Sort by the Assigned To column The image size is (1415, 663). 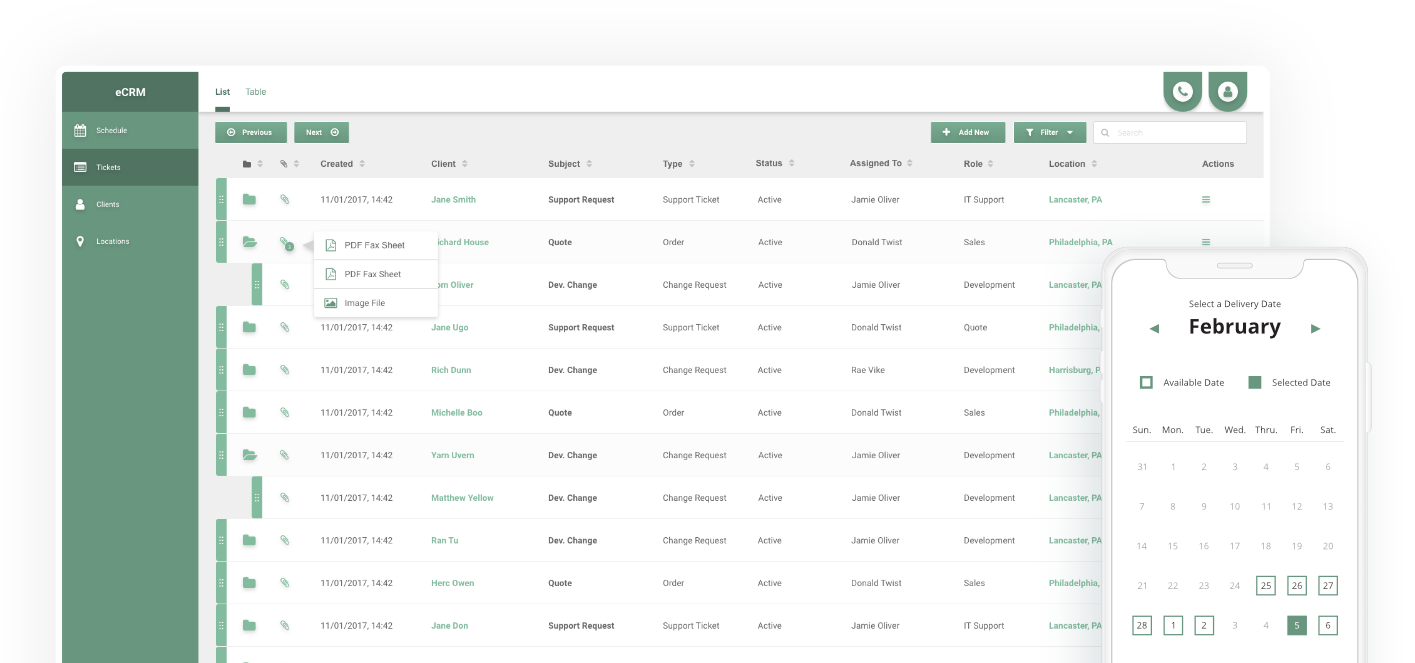tap(882, 163)
